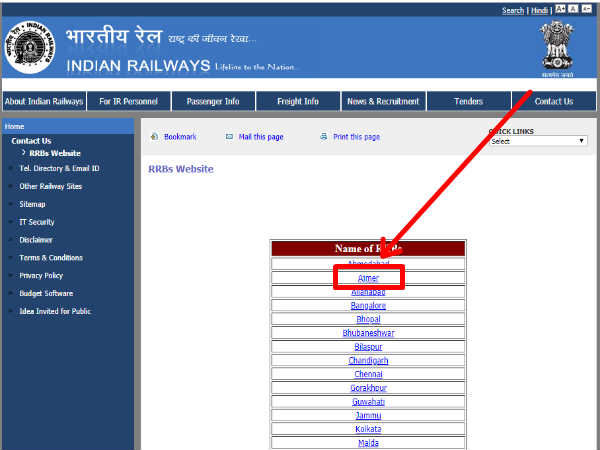Screen dimensions: 600x450
Task: Click the Indian Railways round logo
Action: tap(30, 47)
